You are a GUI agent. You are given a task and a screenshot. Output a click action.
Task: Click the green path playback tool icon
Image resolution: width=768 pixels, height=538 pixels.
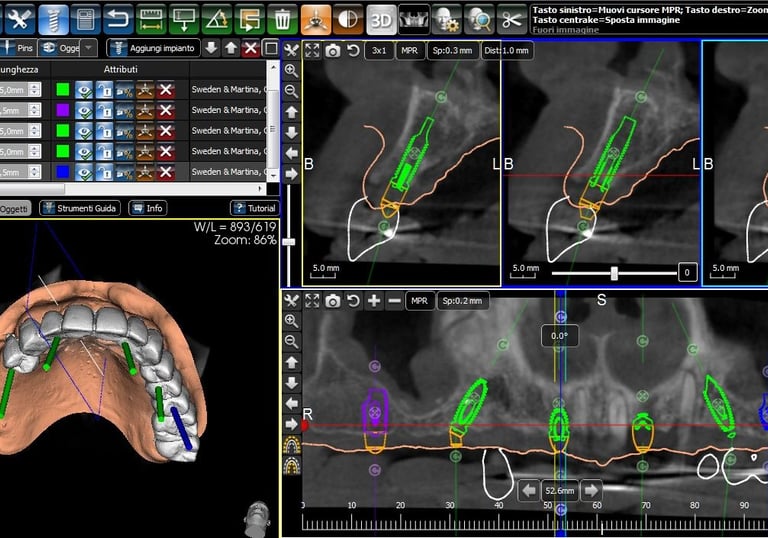coord(249,19)
